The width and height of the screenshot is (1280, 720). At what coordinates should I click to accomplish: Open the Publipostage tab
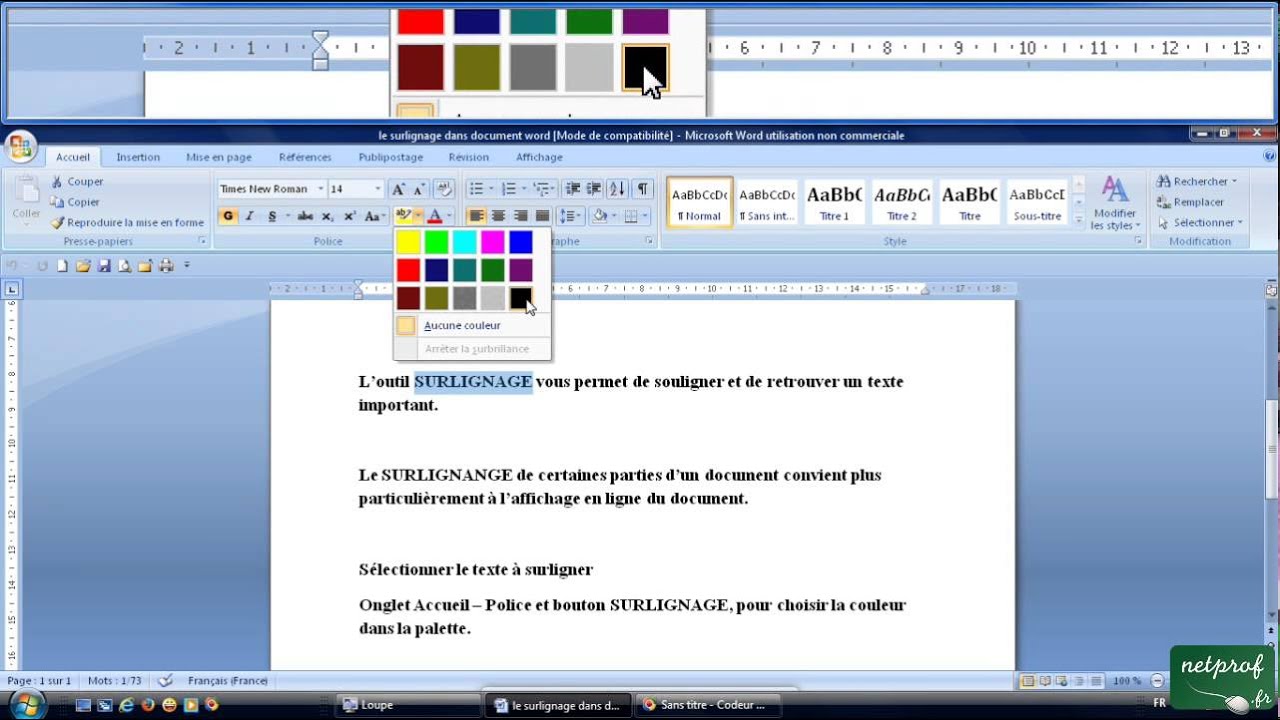click(391, 157)
